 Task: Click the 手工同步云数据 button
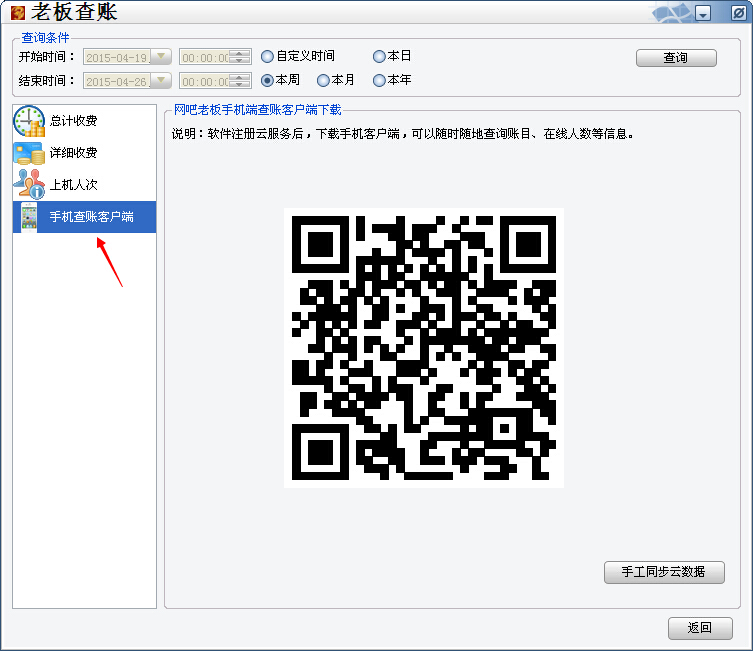(x=664, y=572)
